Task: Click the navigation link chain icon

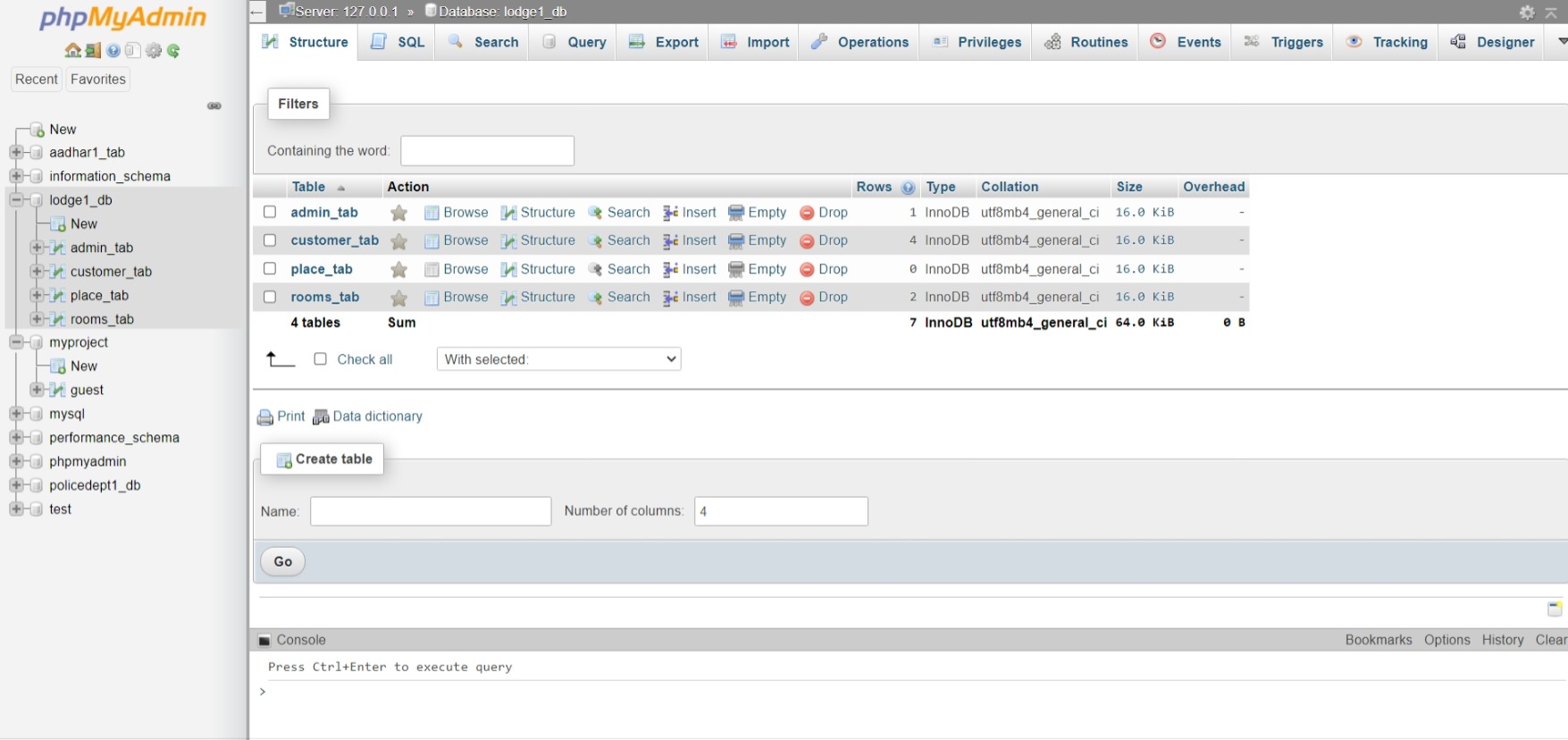Action: tap(214, 105)
